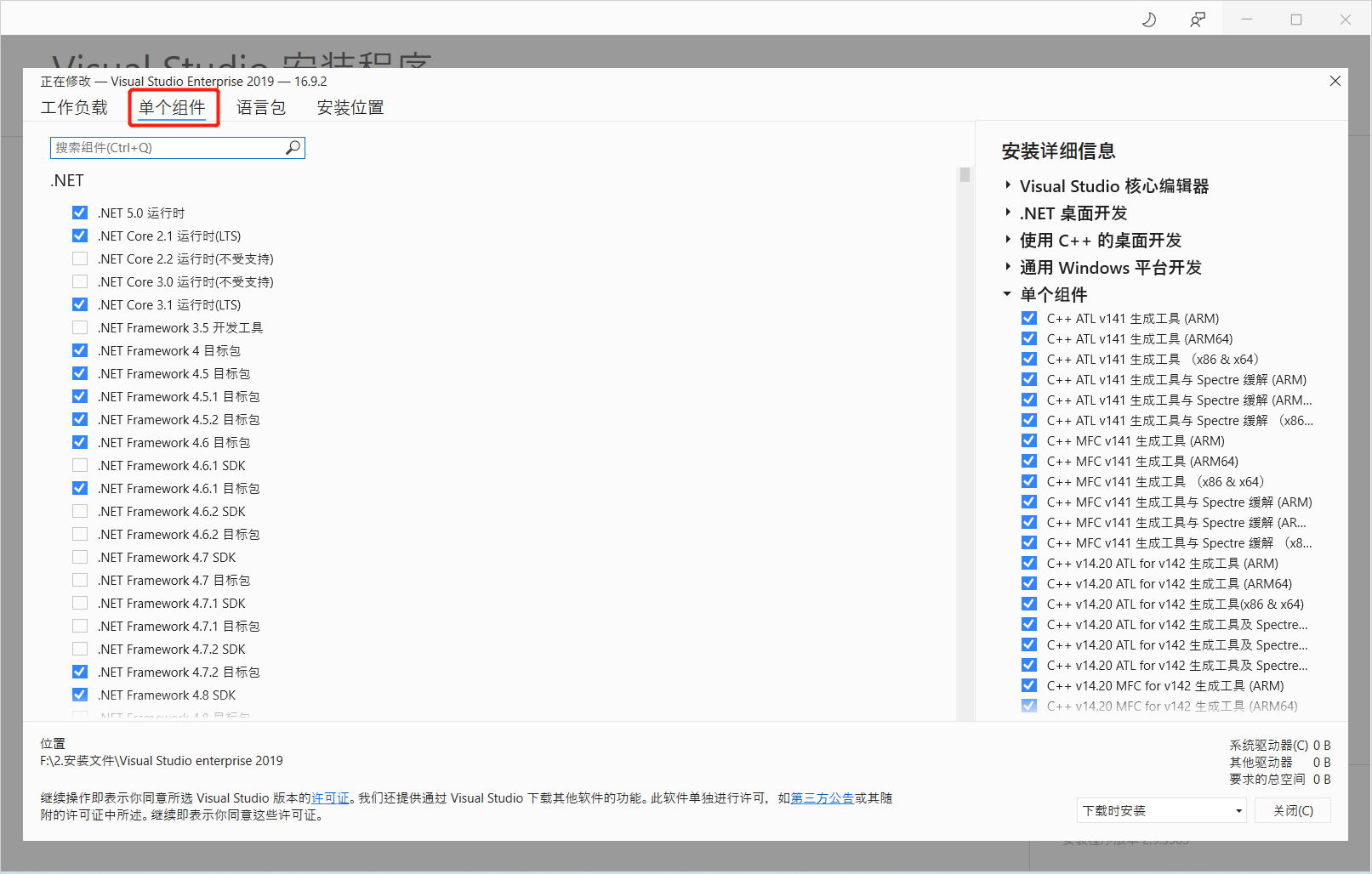Uncheck C++ MFC v141 生成工具 (ARM)
The height and width of the screenshot is (874, 1372).
(x=1029, y=440)
